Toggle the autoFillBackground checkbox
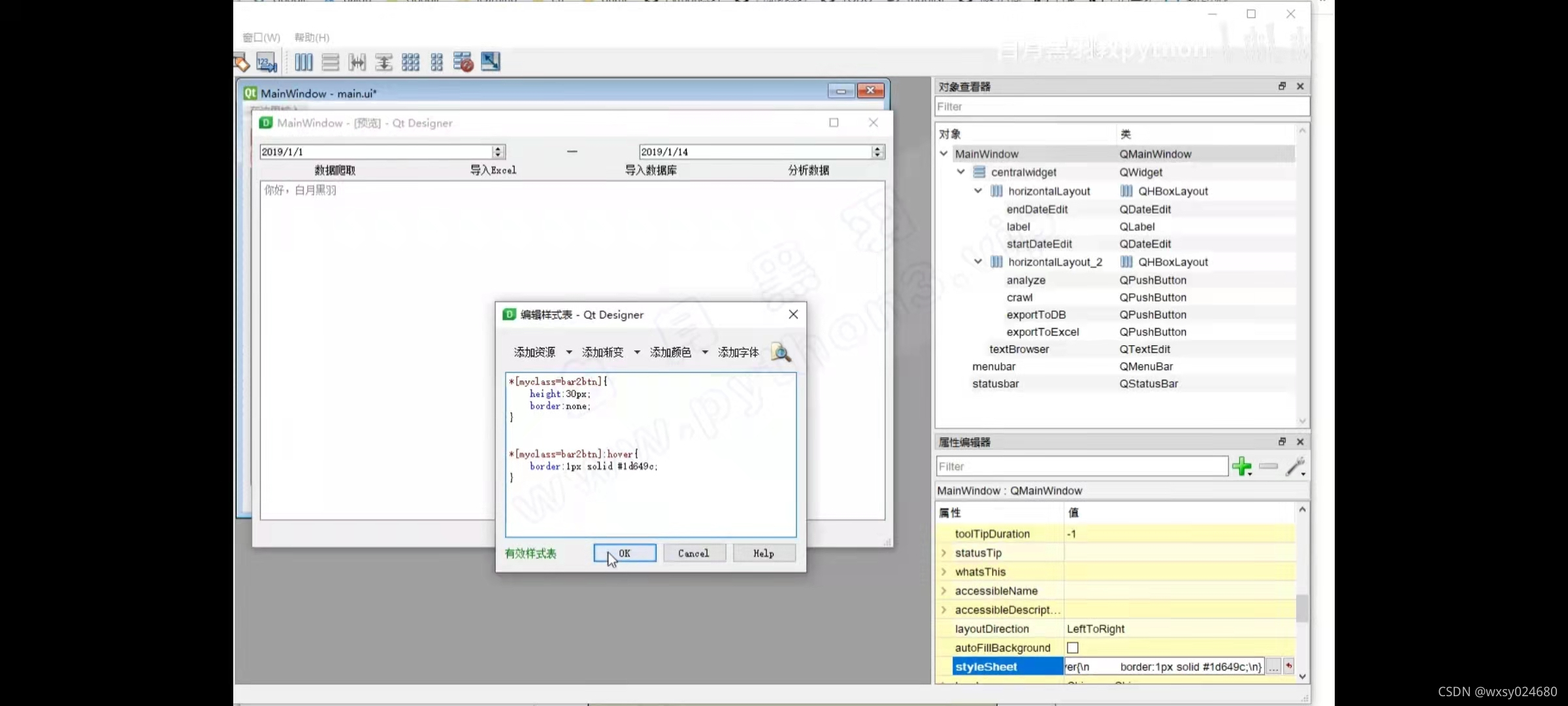The width and height of the screenshot is (1568, 706). coord(1072,647)
